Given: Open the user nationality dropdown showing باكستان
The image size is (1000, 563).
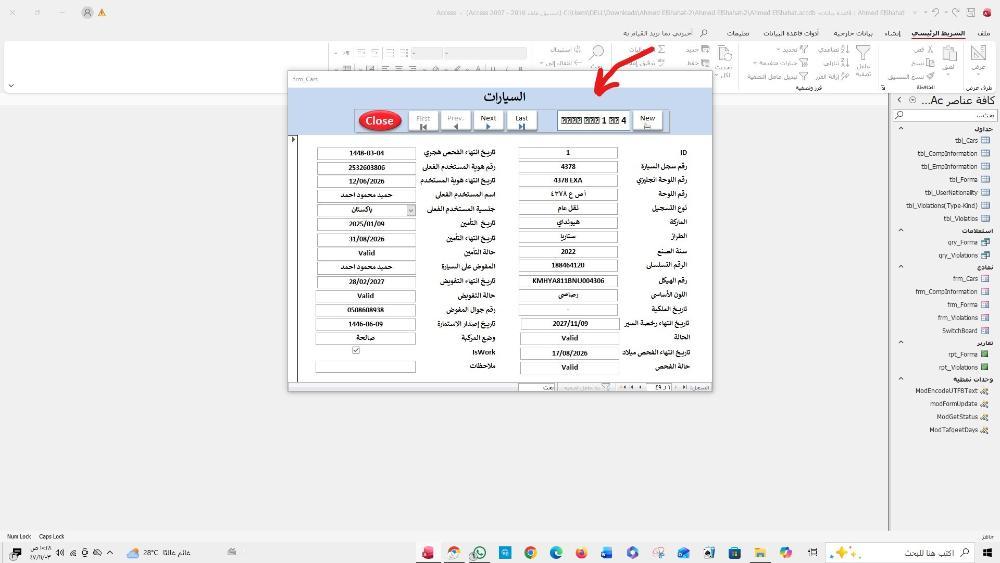Looking at the screenshot, I should coord(410,210).
